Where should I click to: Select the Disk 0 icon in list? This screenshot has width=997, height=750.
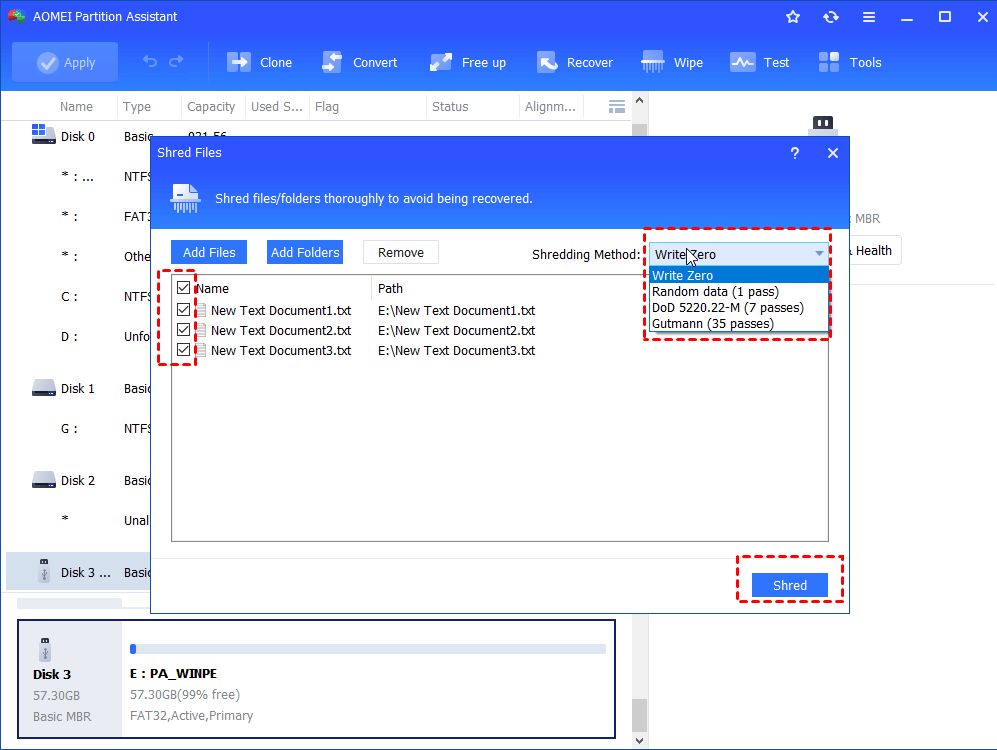[43, 134]
